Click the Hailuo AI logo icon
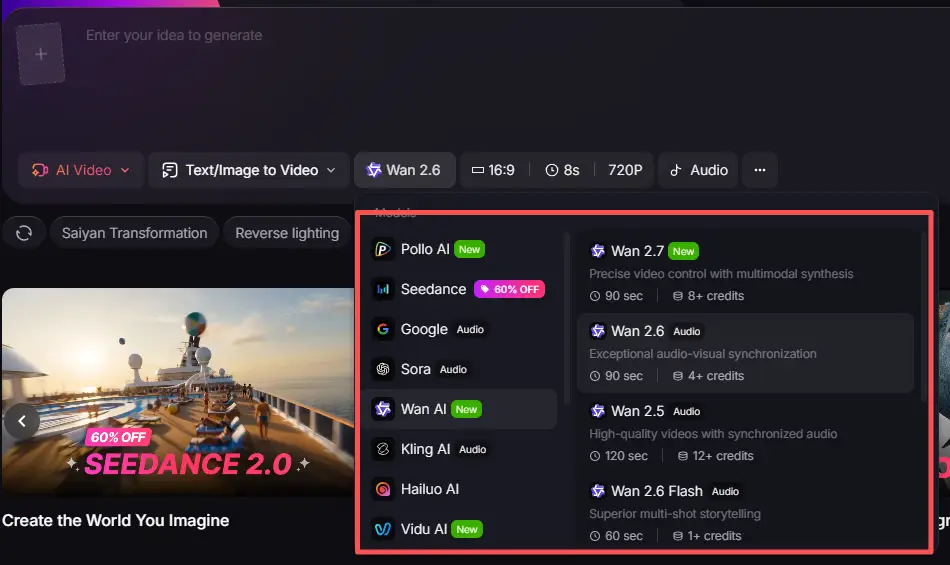 383,489
